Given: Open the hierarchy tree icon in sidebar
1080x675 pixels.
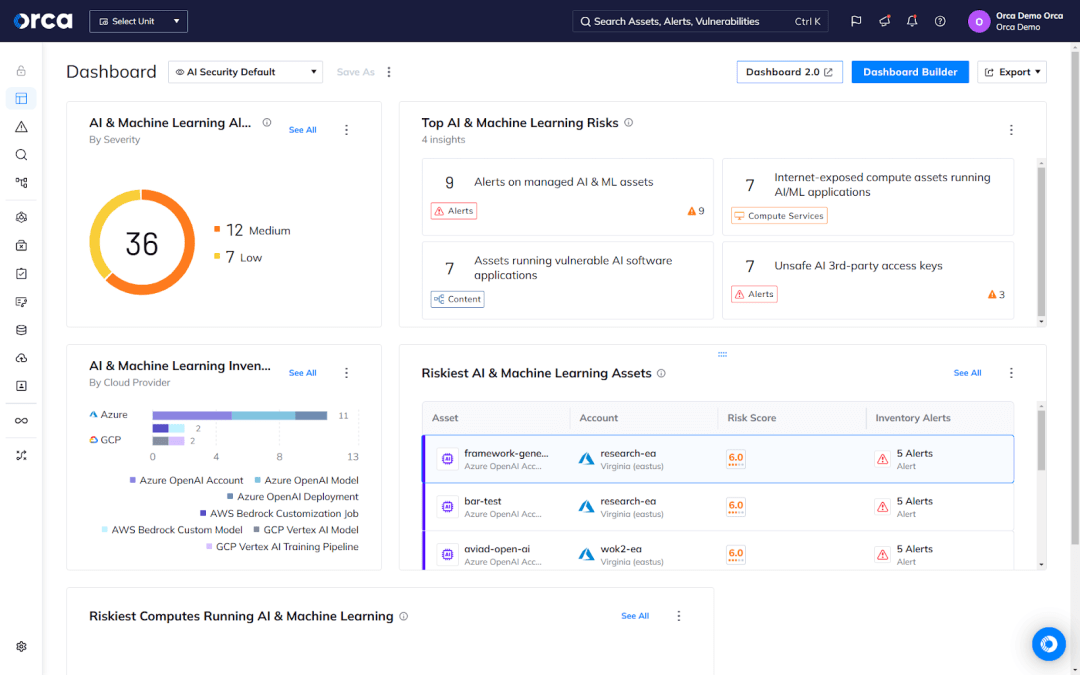Looking at the screenshot, I should pos(21,183).
